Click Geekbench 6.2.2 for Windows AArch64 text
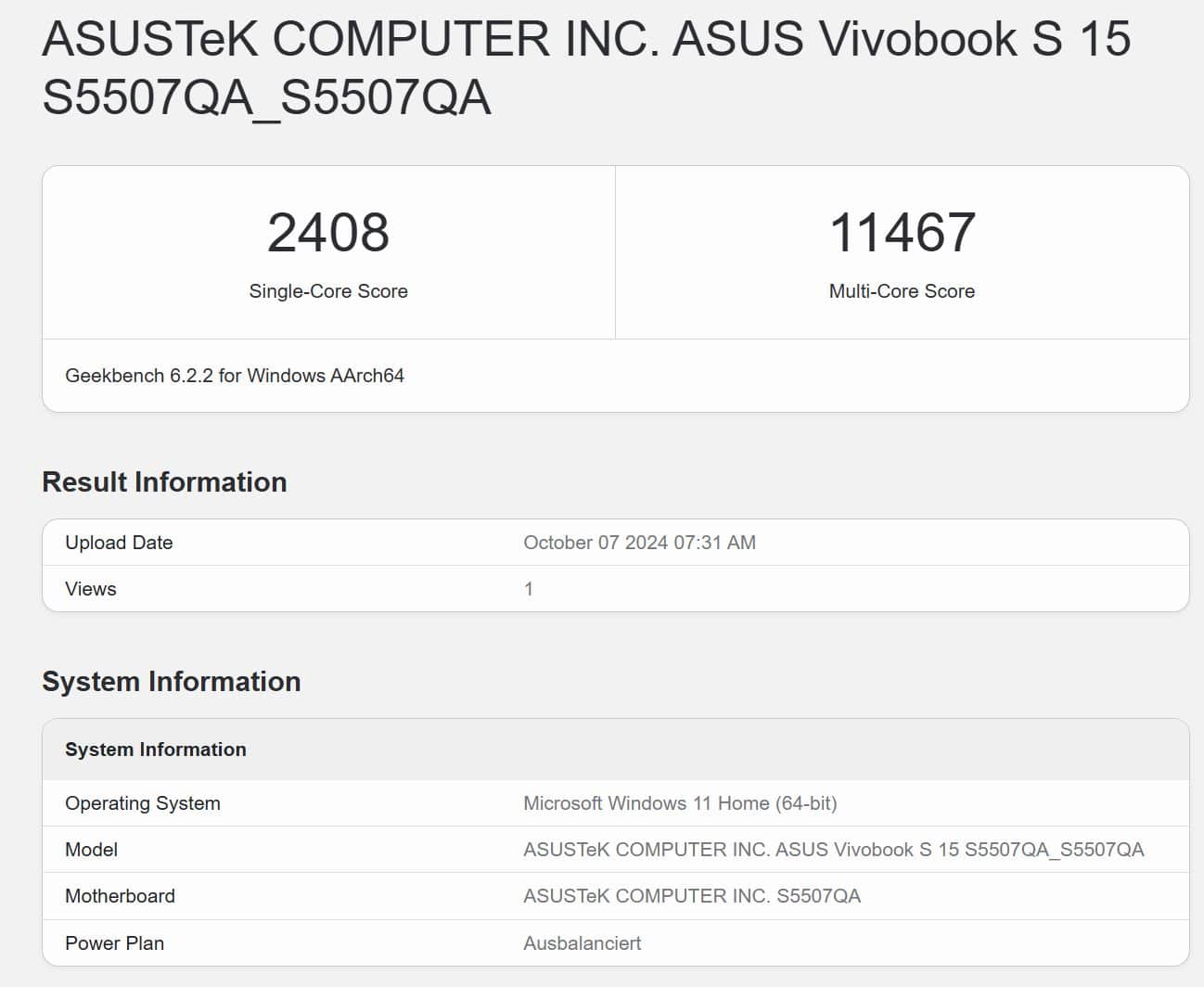The width and height of the screenshot is (1204, 987). coord(235,376)
